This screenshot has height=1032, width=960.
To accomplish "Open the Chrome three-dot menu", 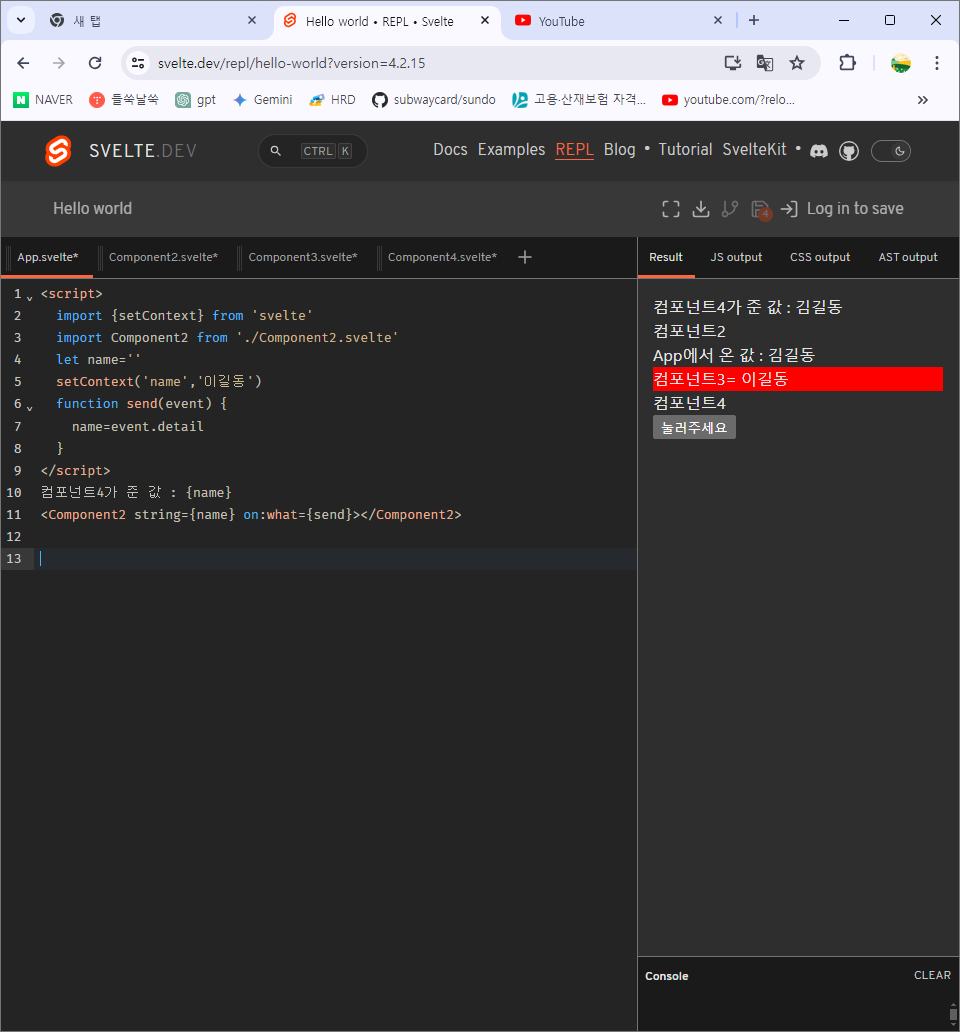I will 936,63.
